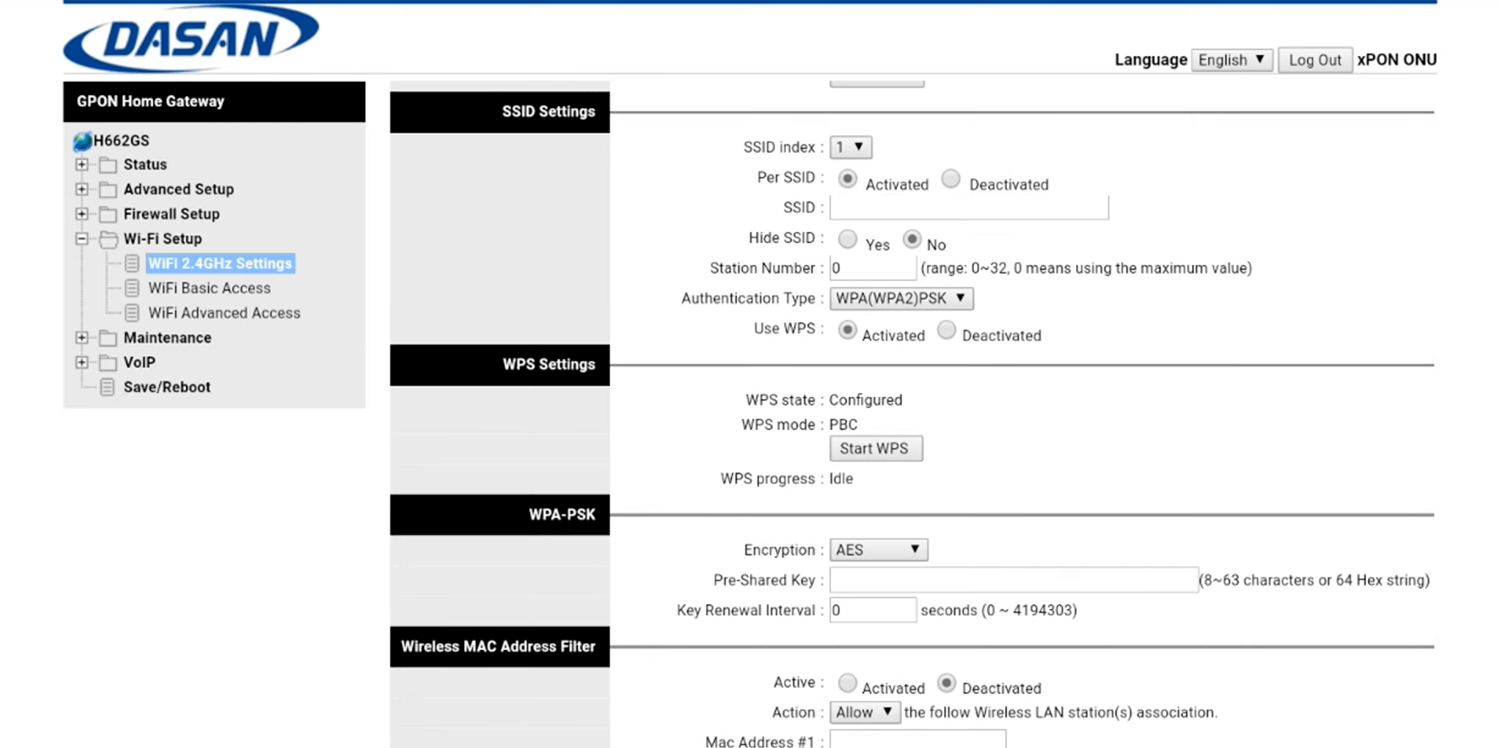Image resolution: width=1500 pixels, height=748 pixels.
Task: Click the Log Out button
Action: tap(1314, 60)
